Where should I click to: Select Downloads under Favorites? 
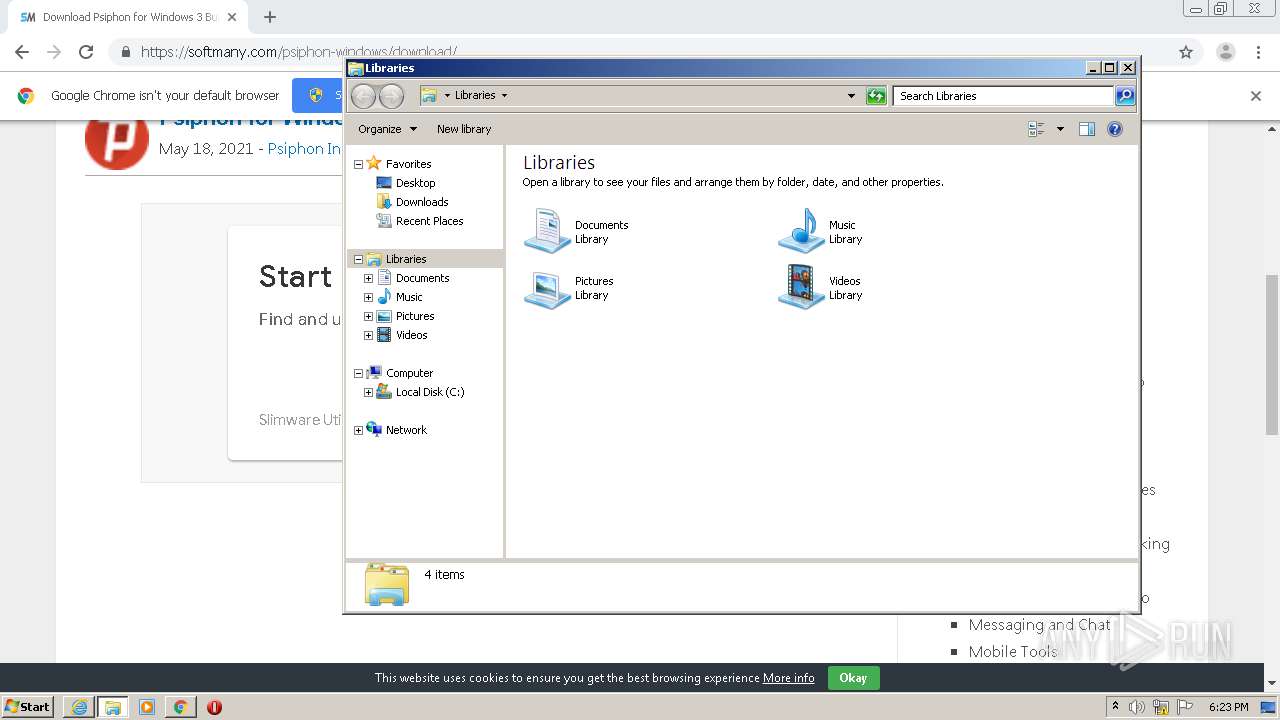point(421,202)
